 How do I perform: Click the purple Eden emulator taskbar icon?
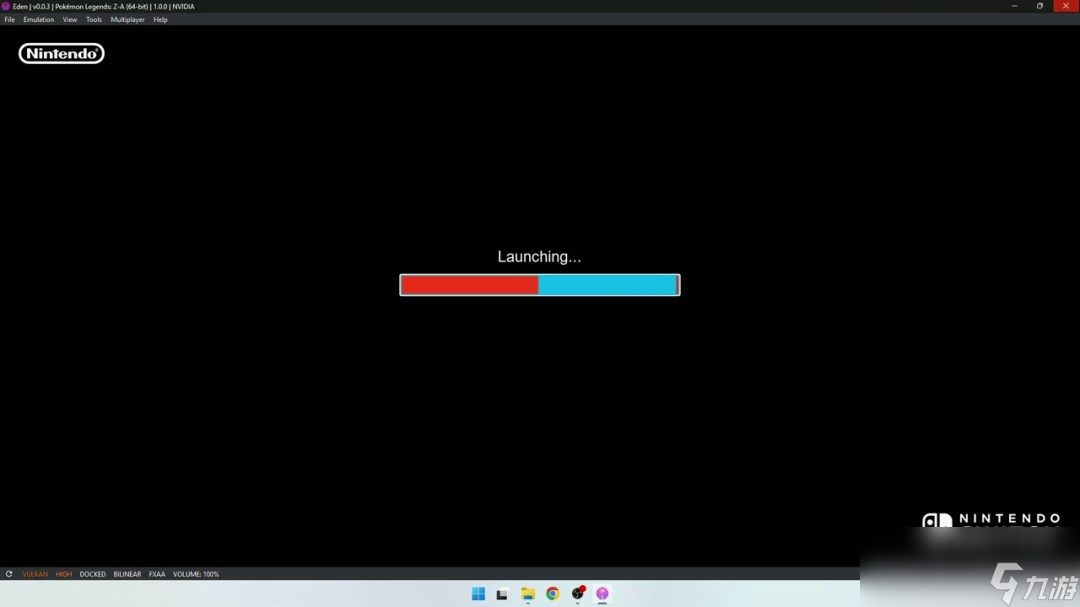[x=602, y=594]
